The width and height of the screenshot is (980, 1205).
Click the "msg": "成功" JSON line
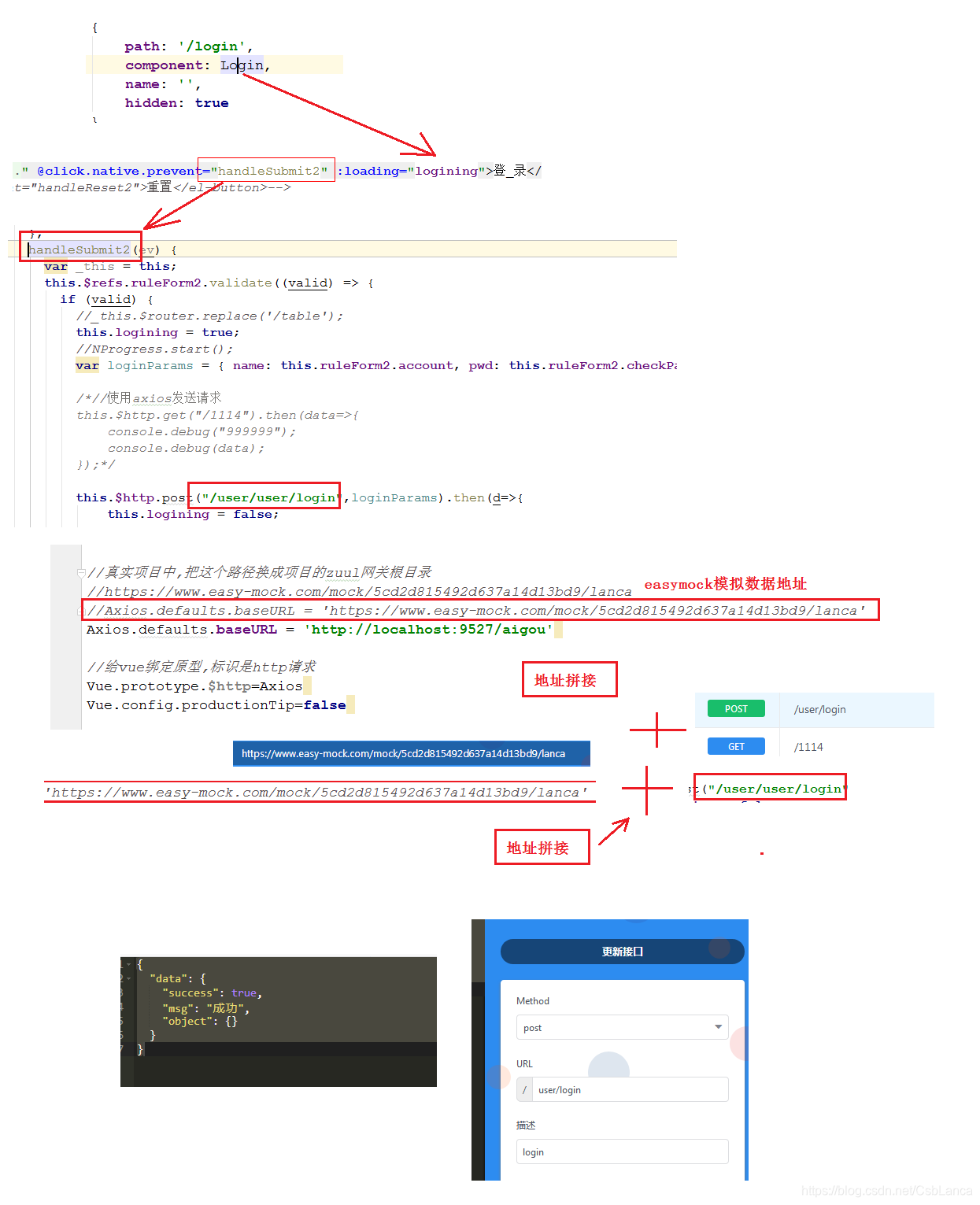click(x=205, y=1007)
